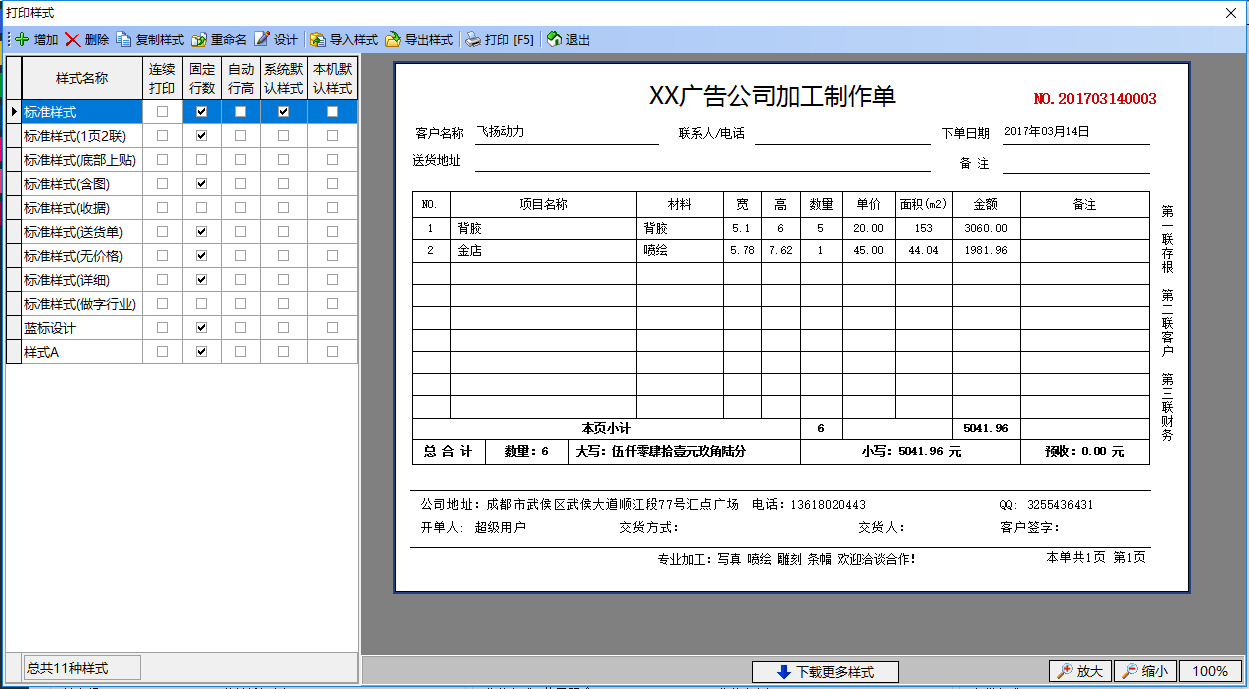Click the Import style toolbar icon

coord(318,40)
